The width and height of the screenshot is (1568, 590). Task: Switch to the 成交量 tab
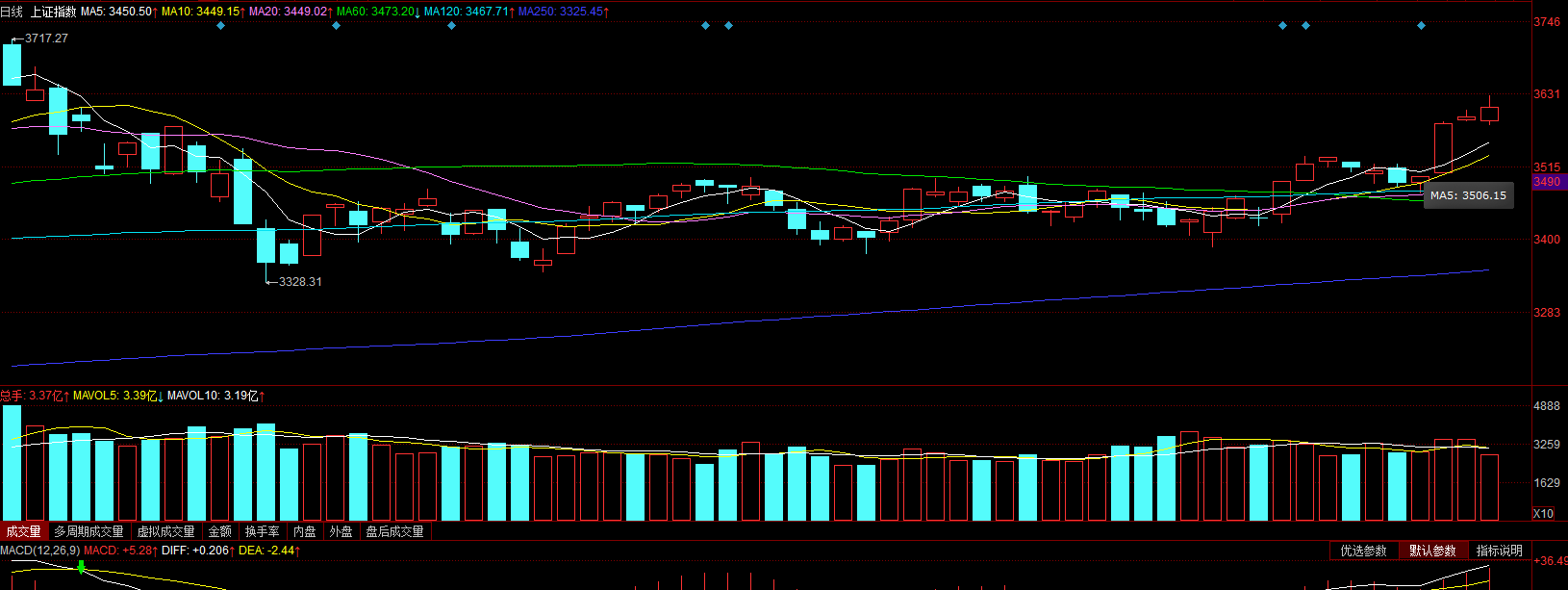(x=23, y=531)
